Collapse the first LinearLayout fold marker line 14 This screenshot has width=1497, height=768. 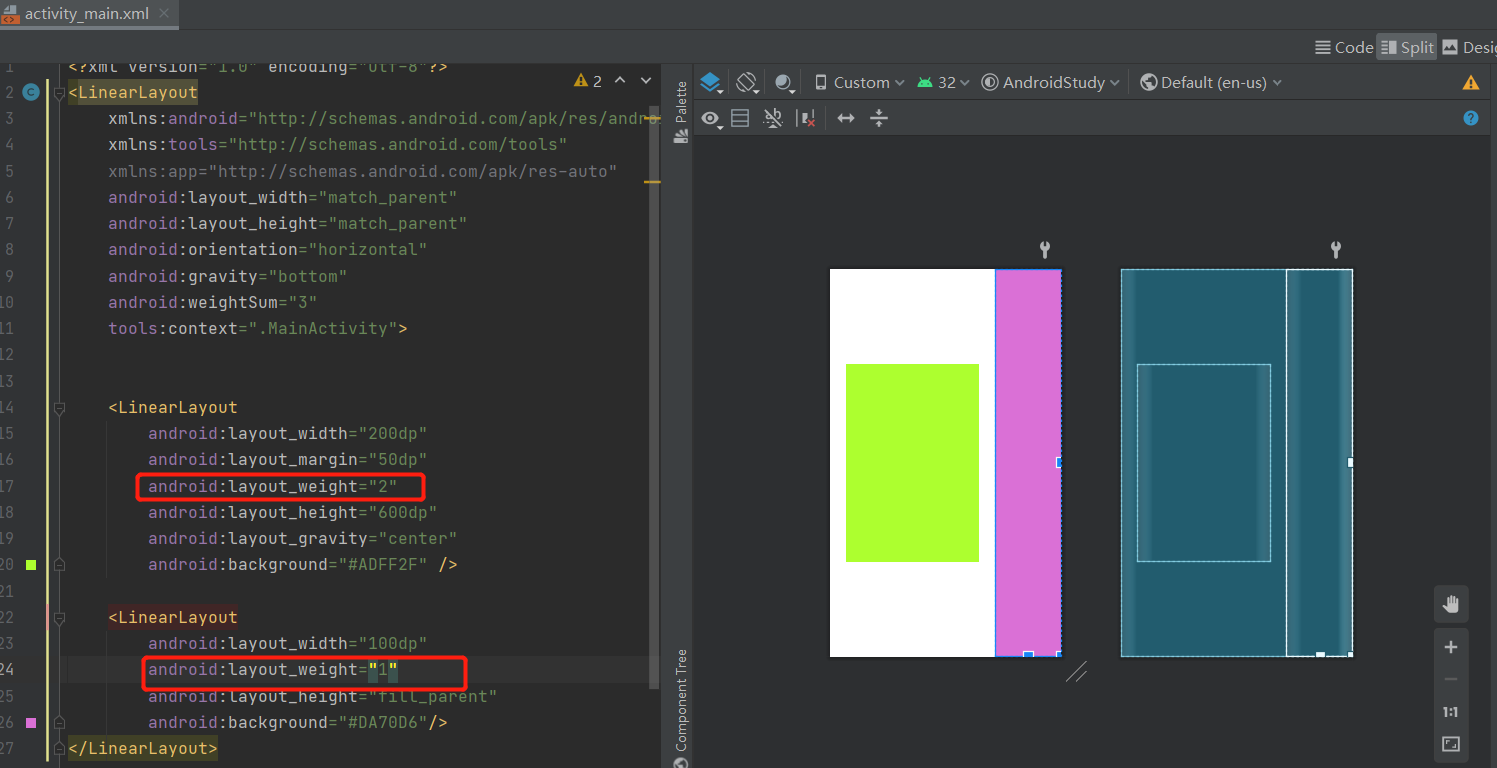click(59, 407)
